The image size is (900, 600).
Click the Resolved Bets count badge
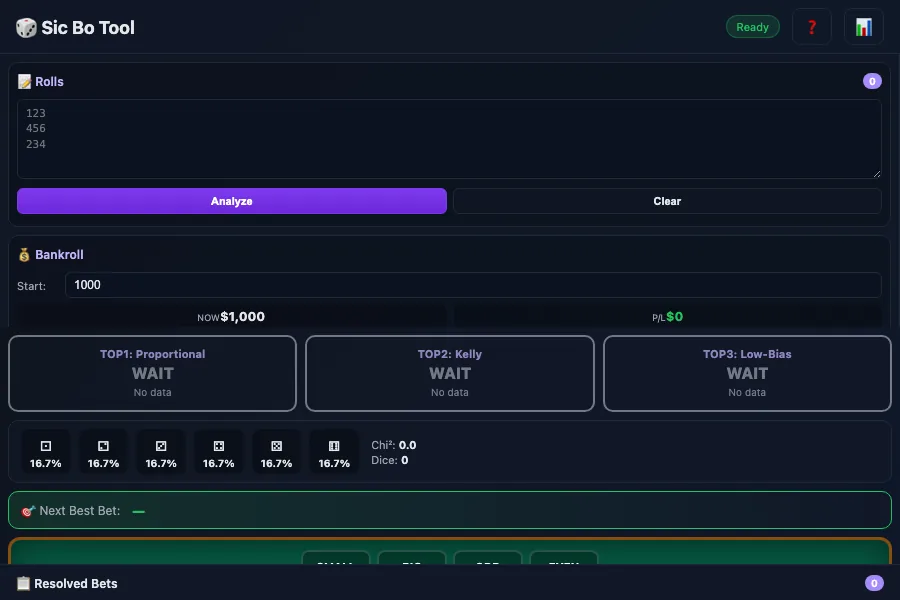[x=874, y=583]
